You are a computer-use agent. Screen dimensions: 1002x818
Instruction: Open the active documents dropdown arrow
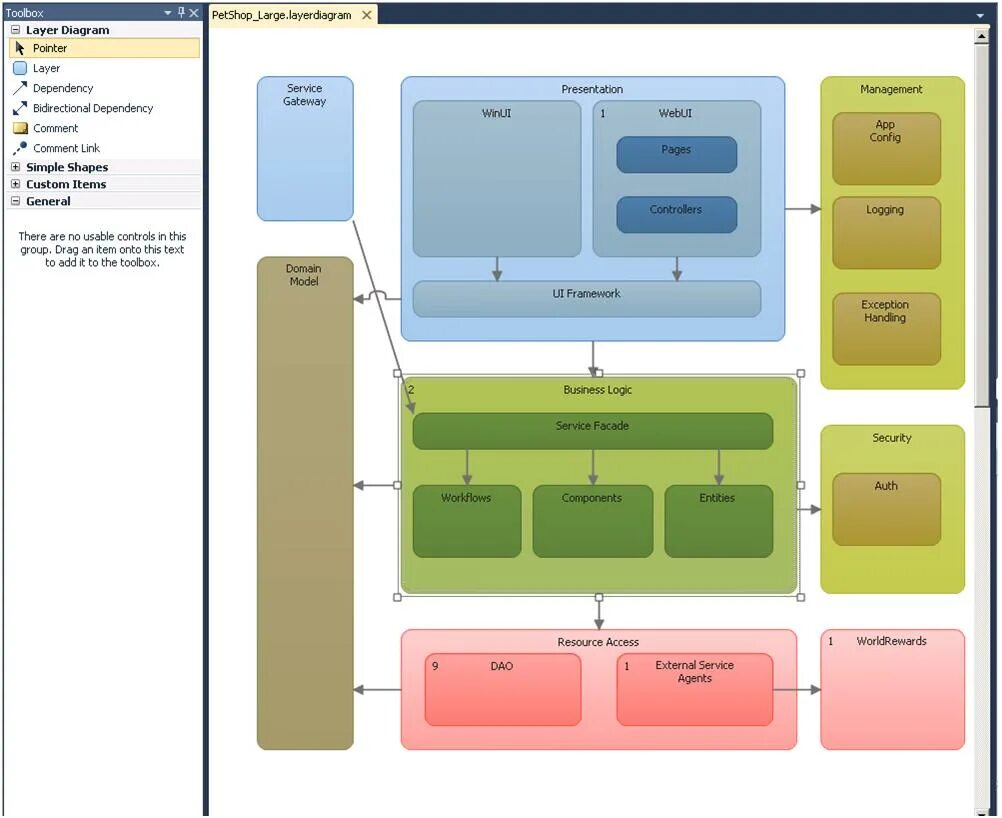[x=980, y=15]
